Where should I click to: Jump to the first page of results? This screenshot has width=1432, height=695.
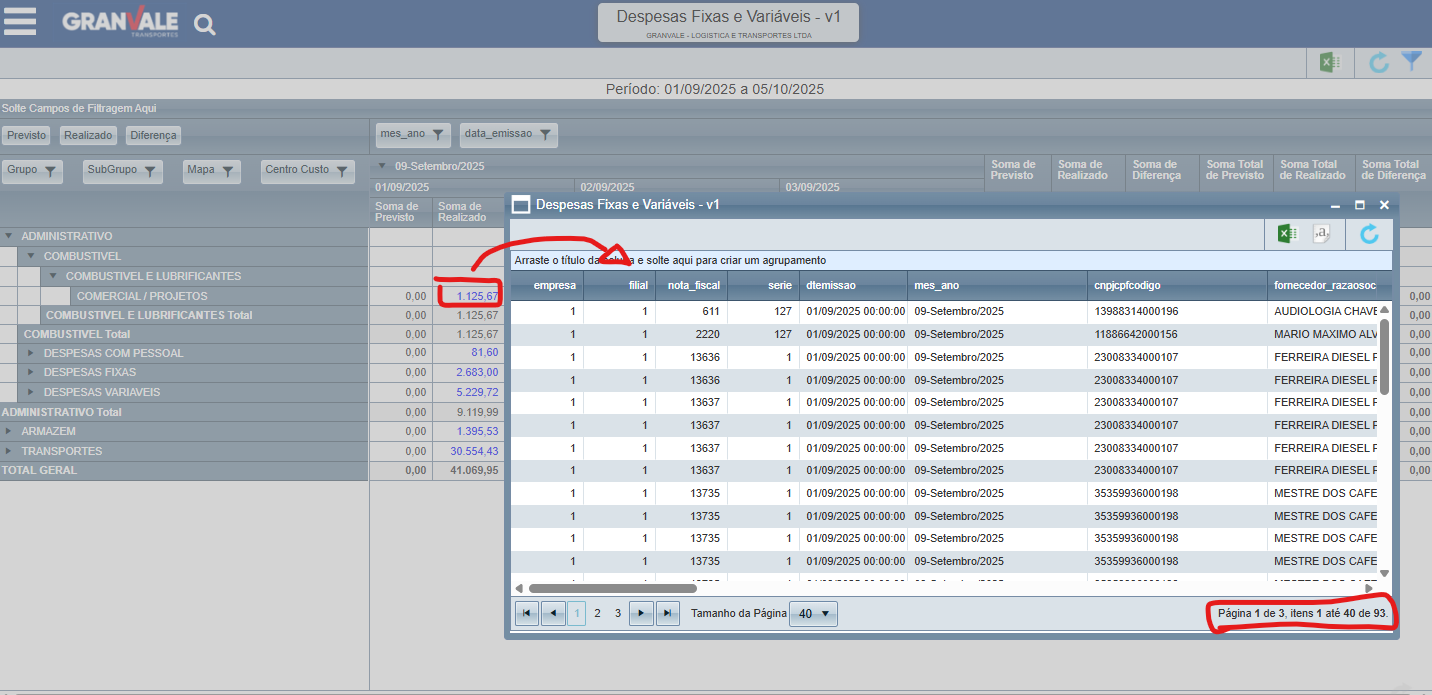(526, 614)
